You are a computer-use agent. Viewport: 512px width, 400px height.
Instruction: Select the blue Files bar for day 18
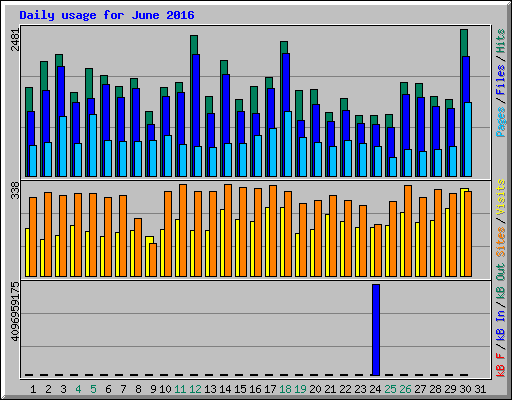[x=286, y=82]
